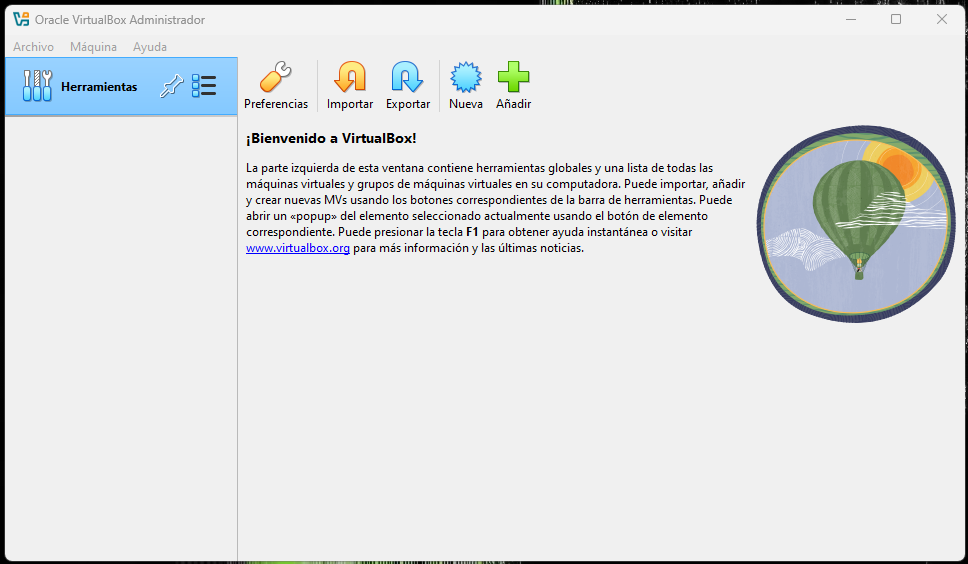Close the VirtualBox Administrador window

point(941,19)
